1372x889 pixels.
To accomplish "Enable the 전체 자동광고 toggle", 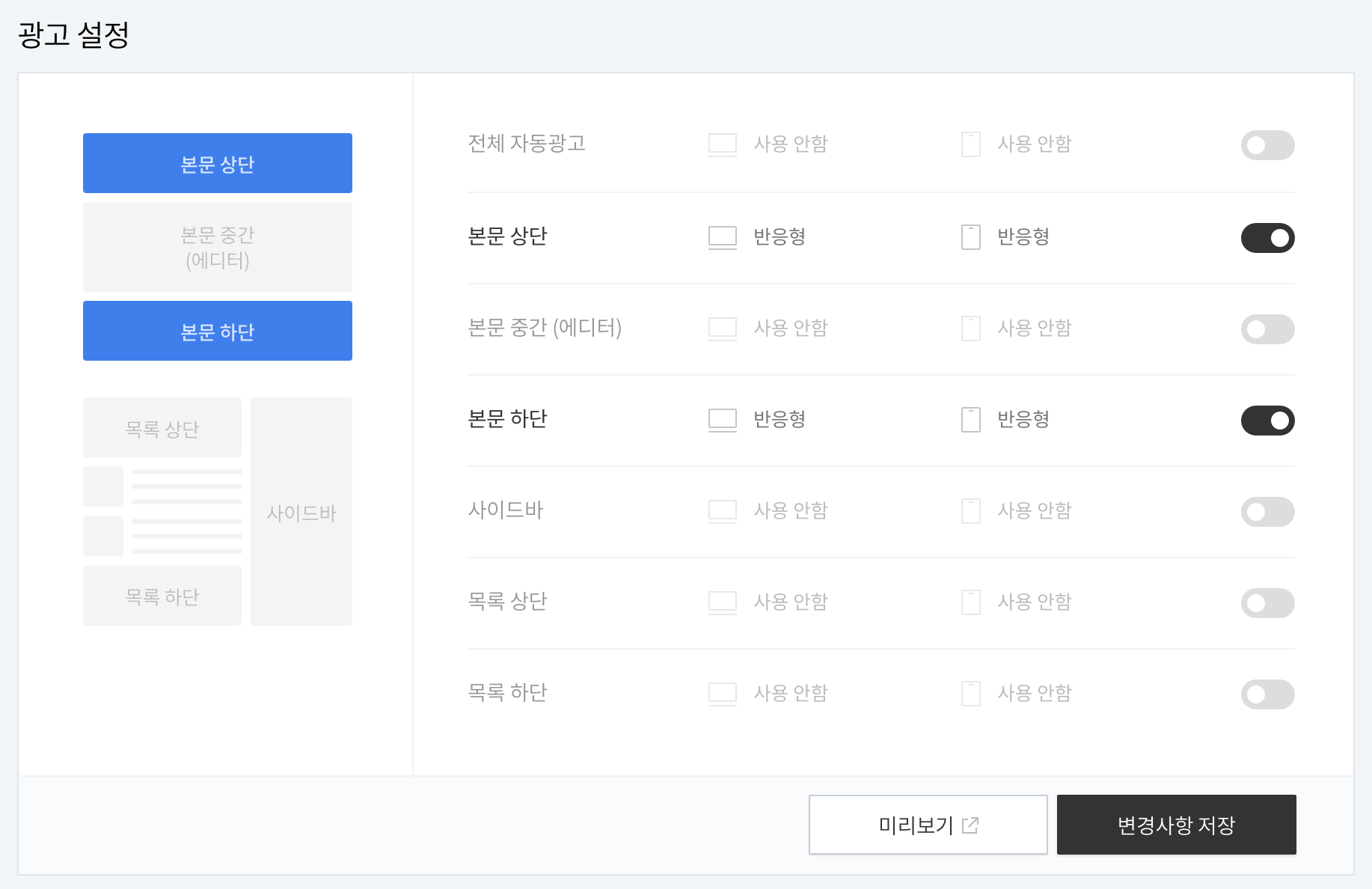I will click(x=1267, y=144).
